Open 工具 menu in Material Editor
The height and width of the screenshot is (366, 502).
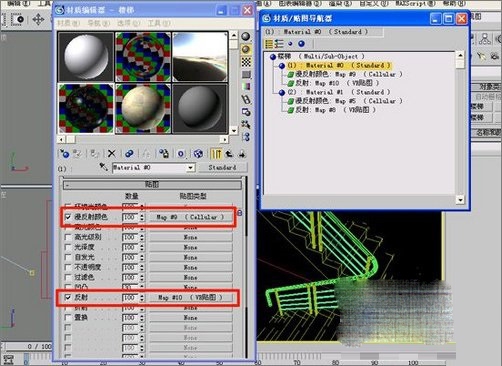(x=159, y=23)
